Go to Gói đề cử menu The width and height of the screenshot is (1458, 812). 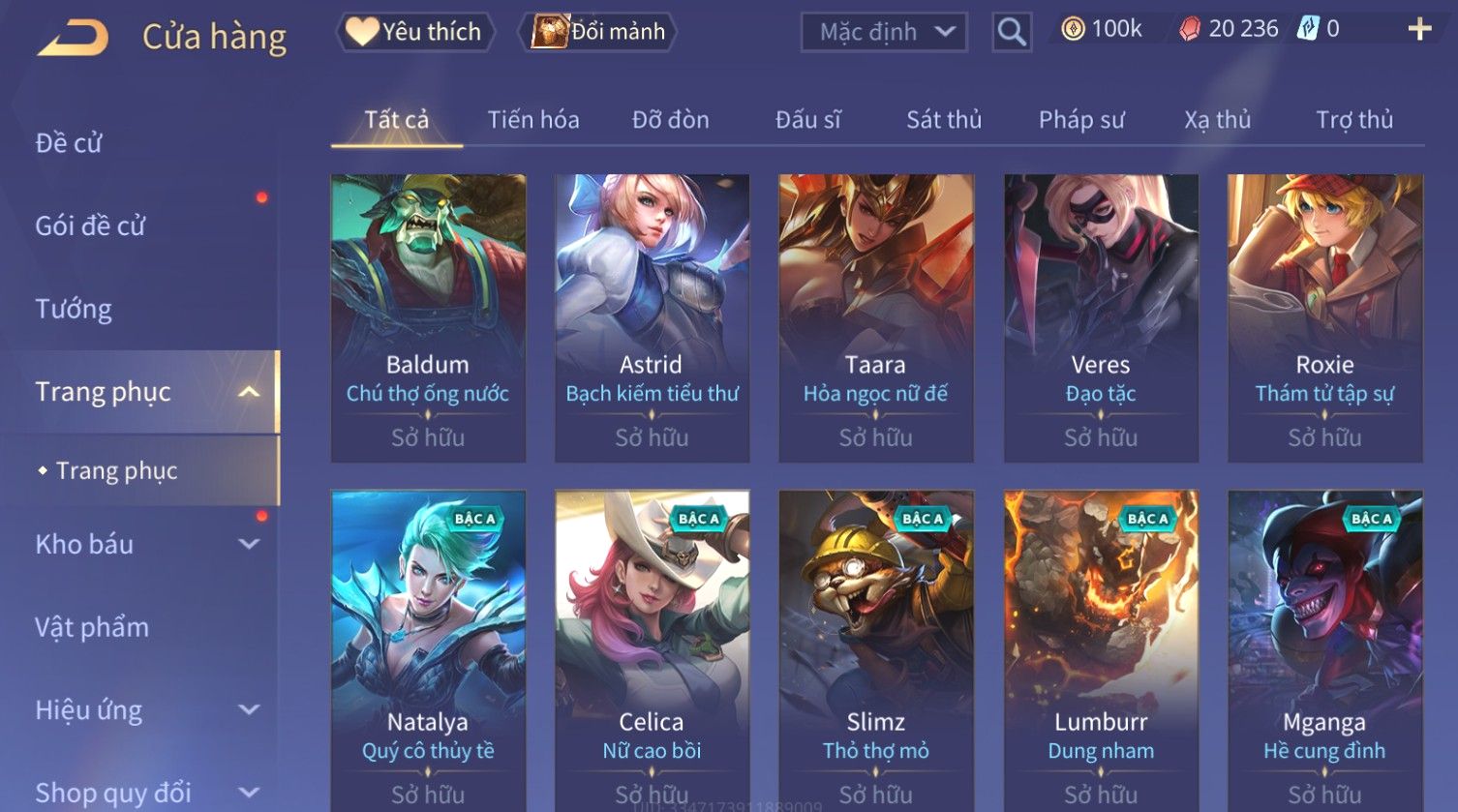tap(90, 226)
